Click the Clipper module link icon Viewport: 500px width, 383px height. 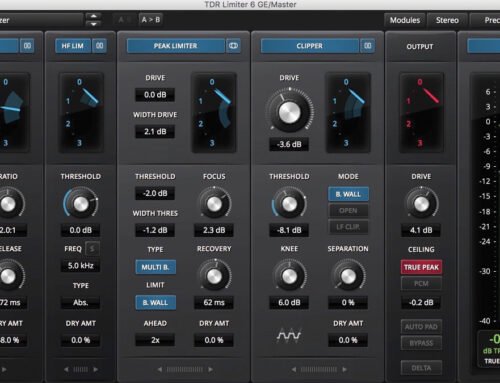[368, 46]
